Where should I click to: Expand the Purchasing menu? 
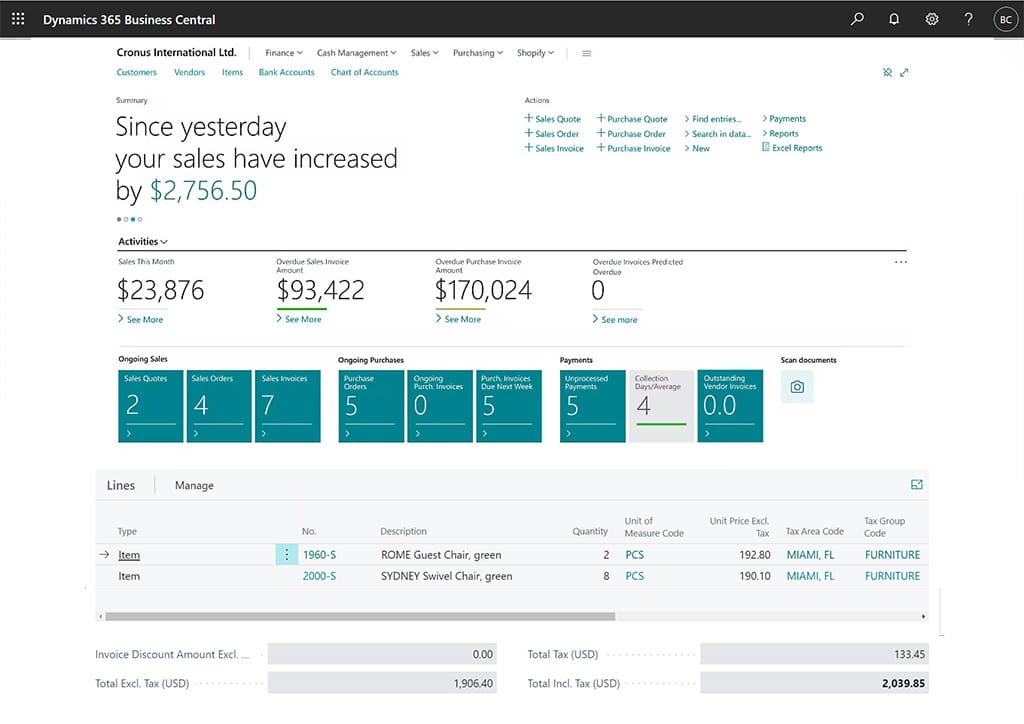point(478,53)
